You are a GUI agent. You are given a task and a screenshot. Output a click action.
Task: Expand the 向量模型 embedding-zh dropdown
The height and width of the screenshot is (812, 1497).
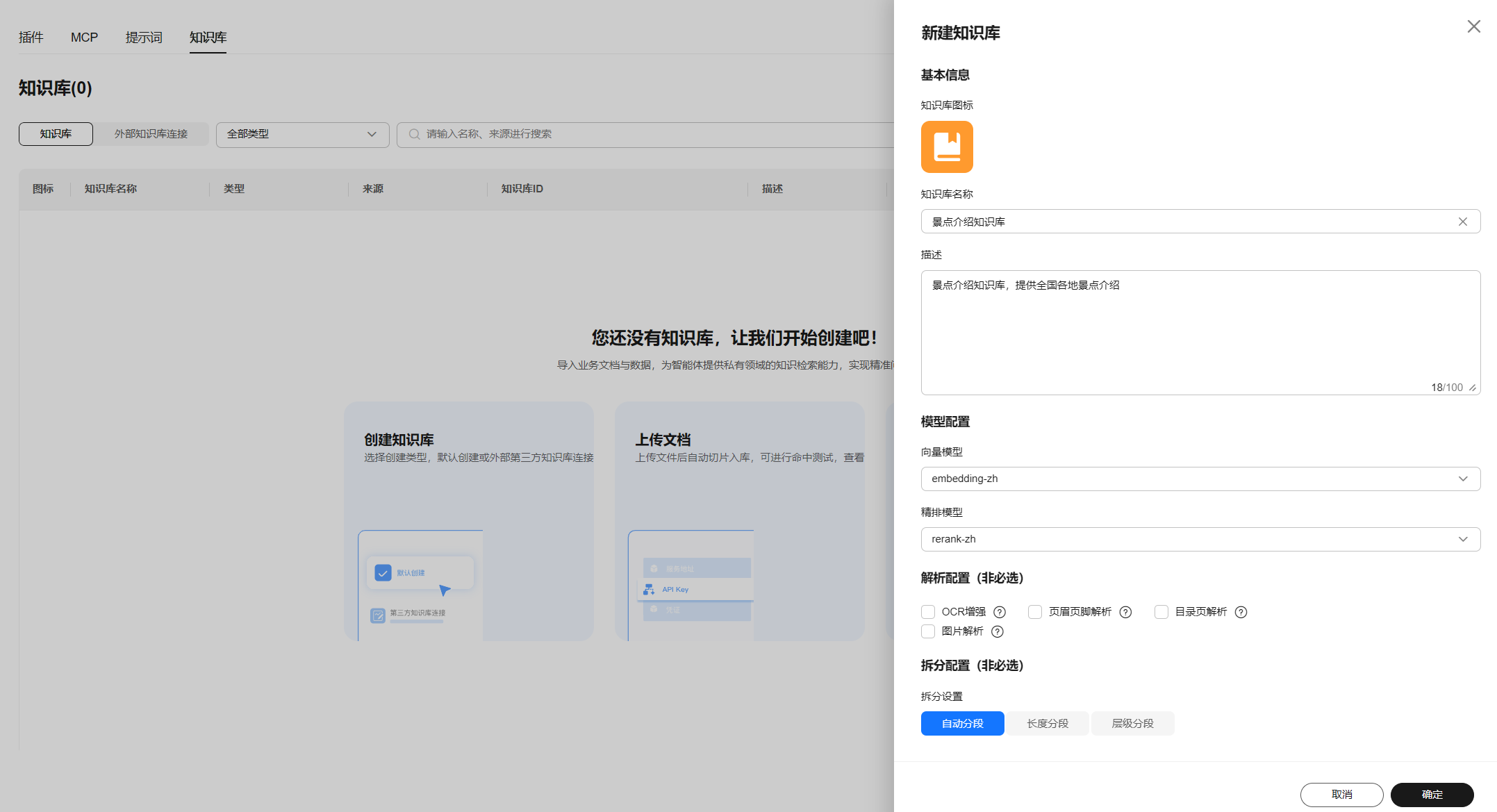tap(1200, 479)
